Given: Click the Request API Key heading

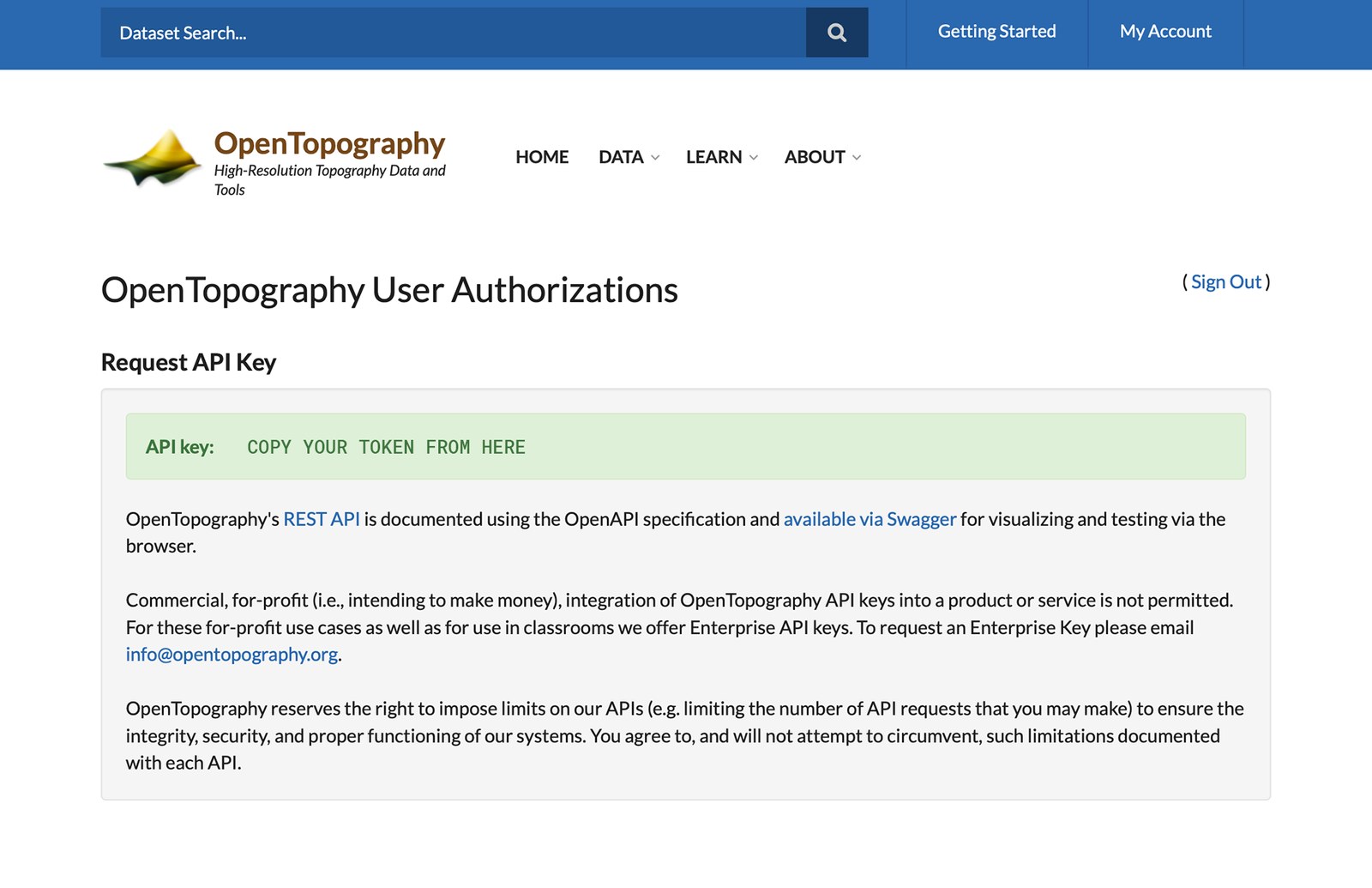Looking at the screenshot, I should 189,362.
